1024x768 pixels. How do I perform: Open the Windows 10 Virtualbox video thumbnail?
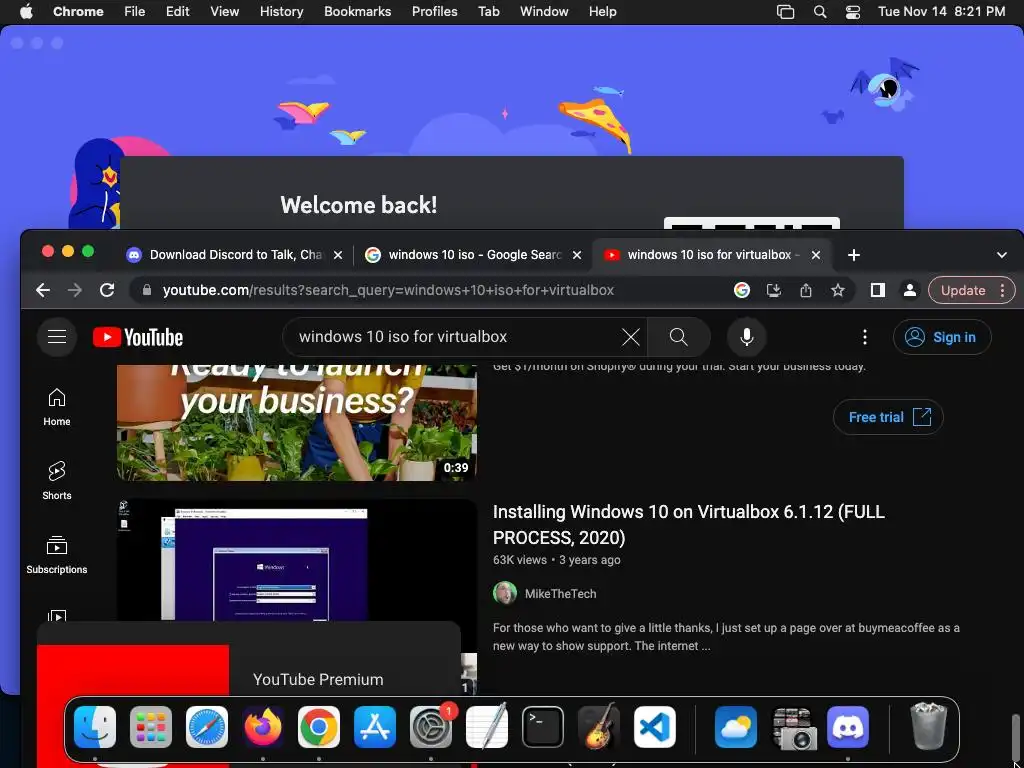pyautogui.click(x=296, y=560)
